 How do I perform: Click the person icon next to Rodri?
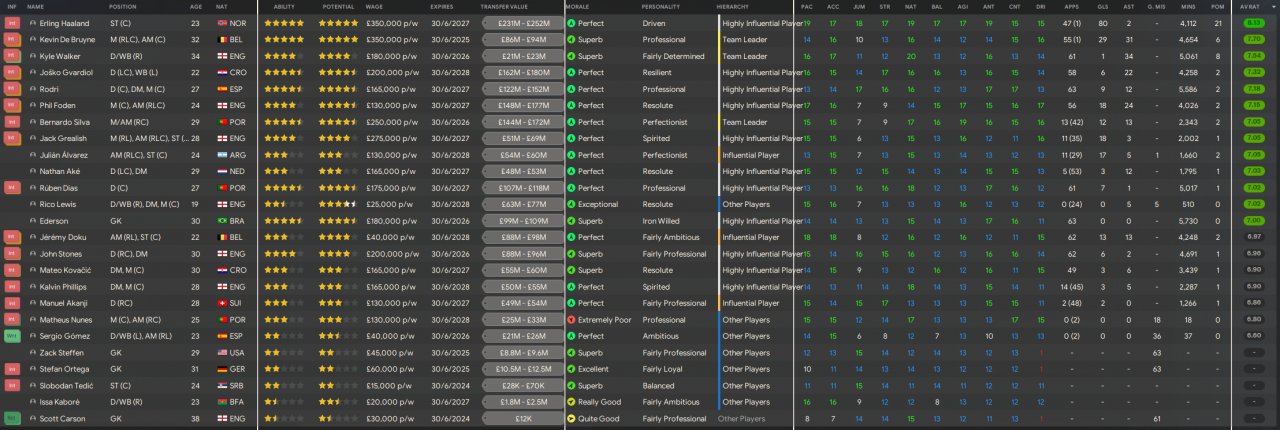pos(32,89)
